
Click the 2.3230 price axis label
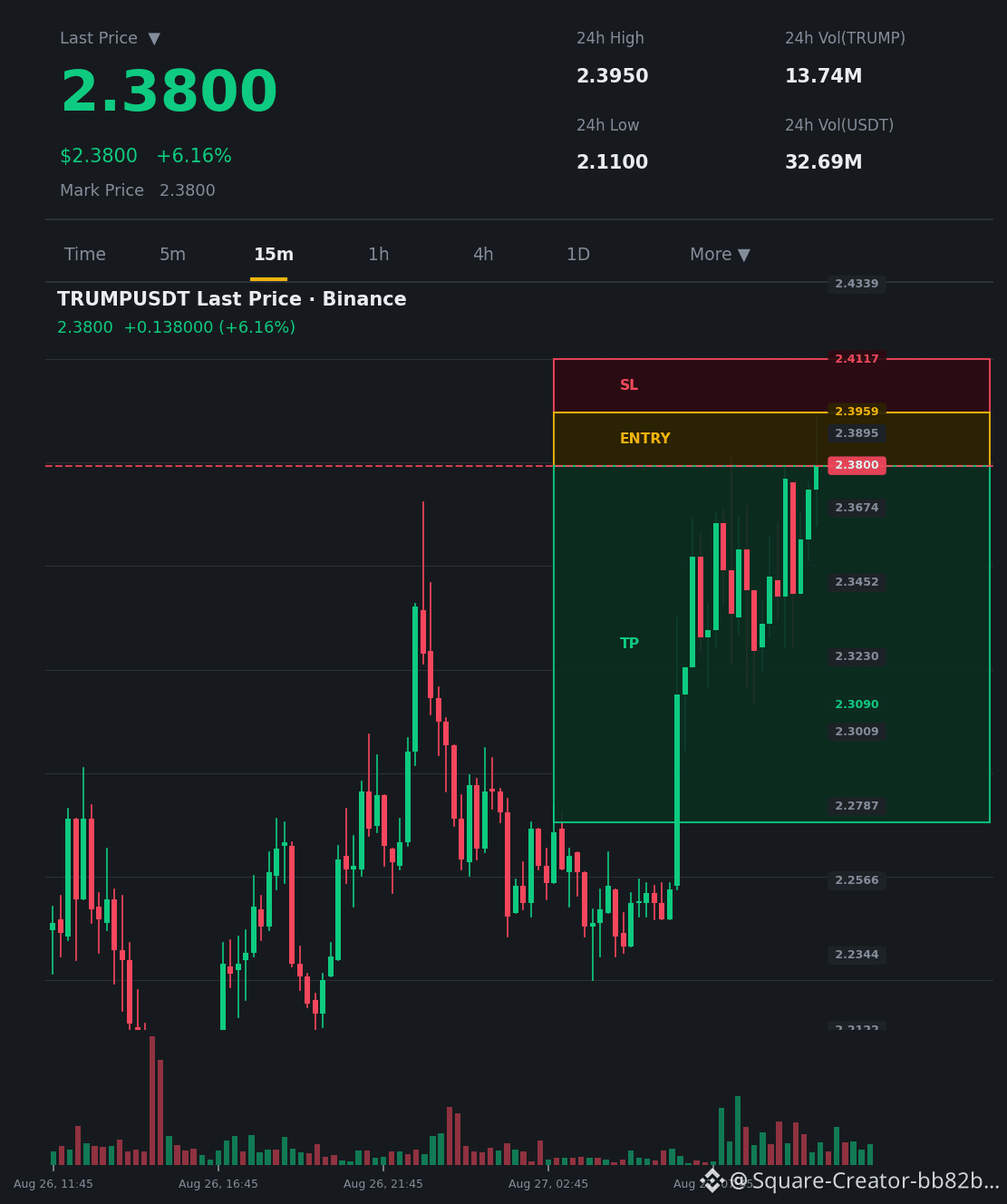pos(857,656)
